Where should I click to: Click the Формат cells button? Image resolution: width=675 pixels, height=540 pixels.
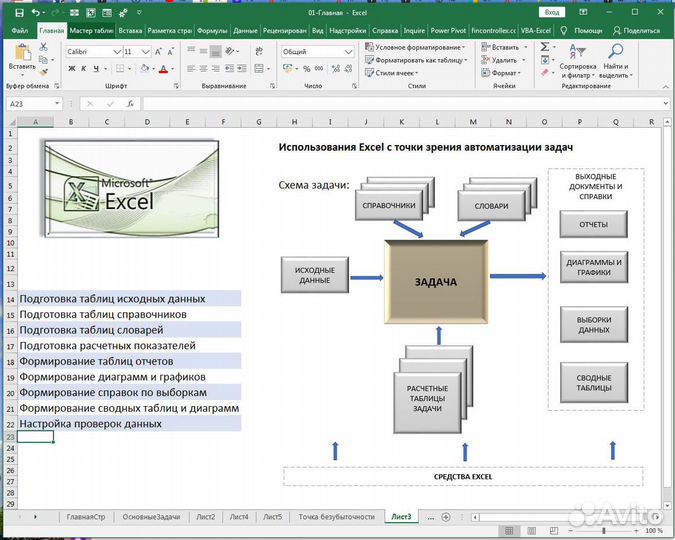[x=502, y=73]
